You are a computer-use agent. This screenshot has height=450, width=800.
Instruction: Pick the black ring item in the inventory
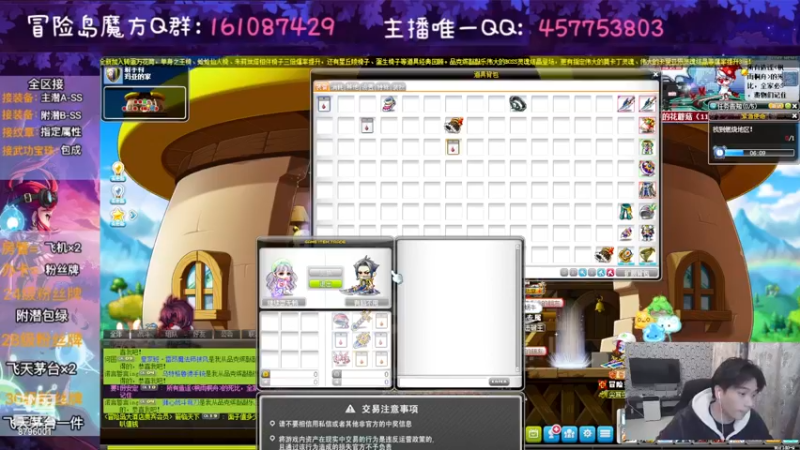517,104
